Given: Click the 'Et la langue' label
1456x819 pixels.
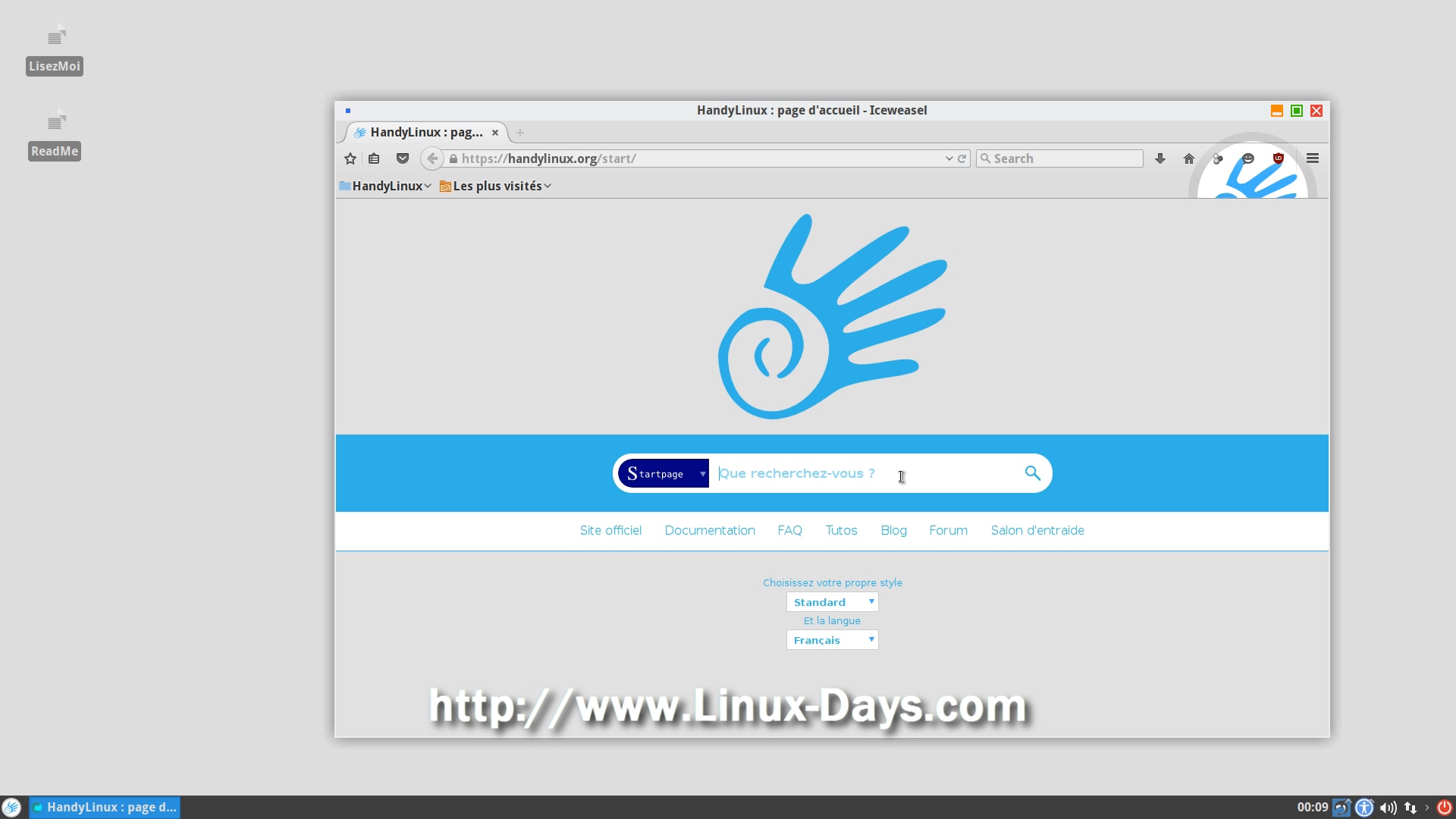Looking at the screenshot, I should 832,620.
